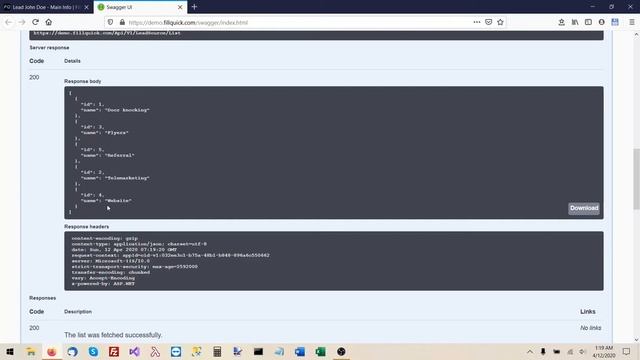640x360 pixels.
Task: Open the Windows notification center
Action: point(627,351)
